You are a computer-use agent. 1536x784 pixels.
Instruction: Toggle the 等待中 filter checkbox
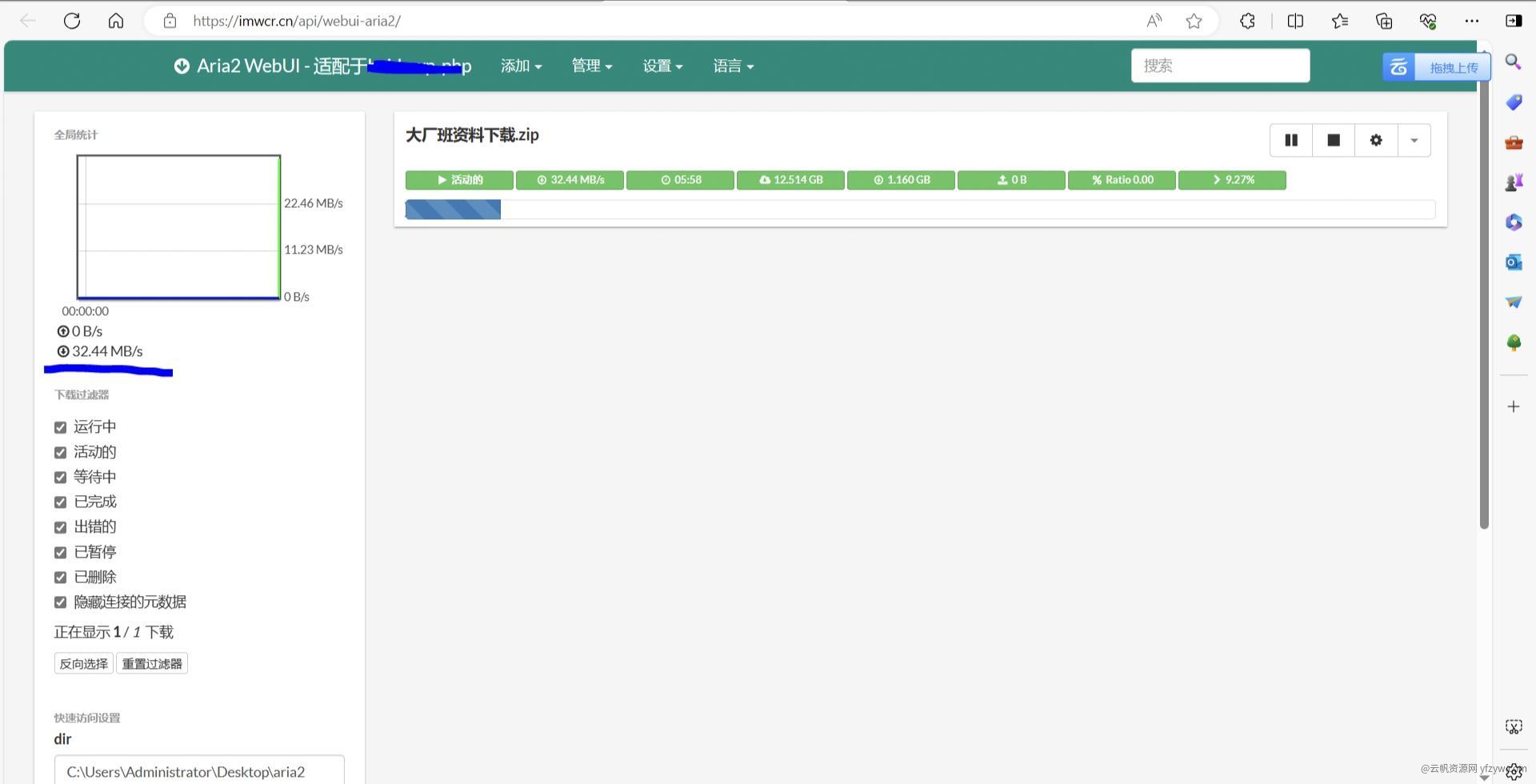(60, 477)
